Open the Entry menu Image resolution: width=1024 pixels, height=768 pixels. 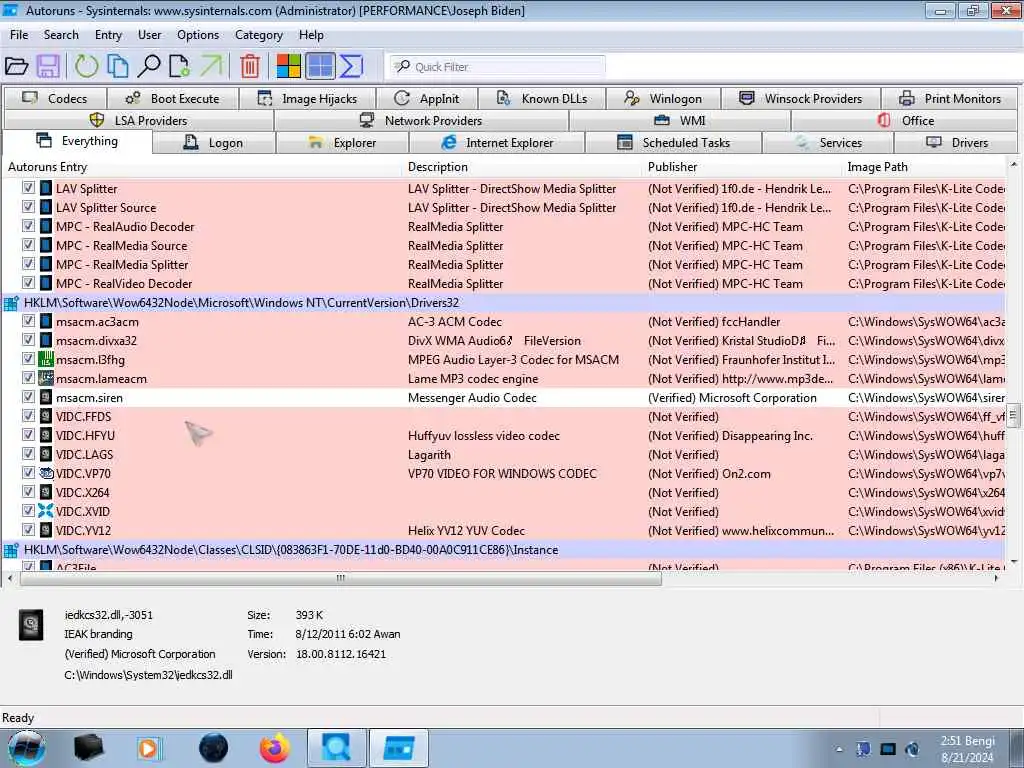[108, 35]
